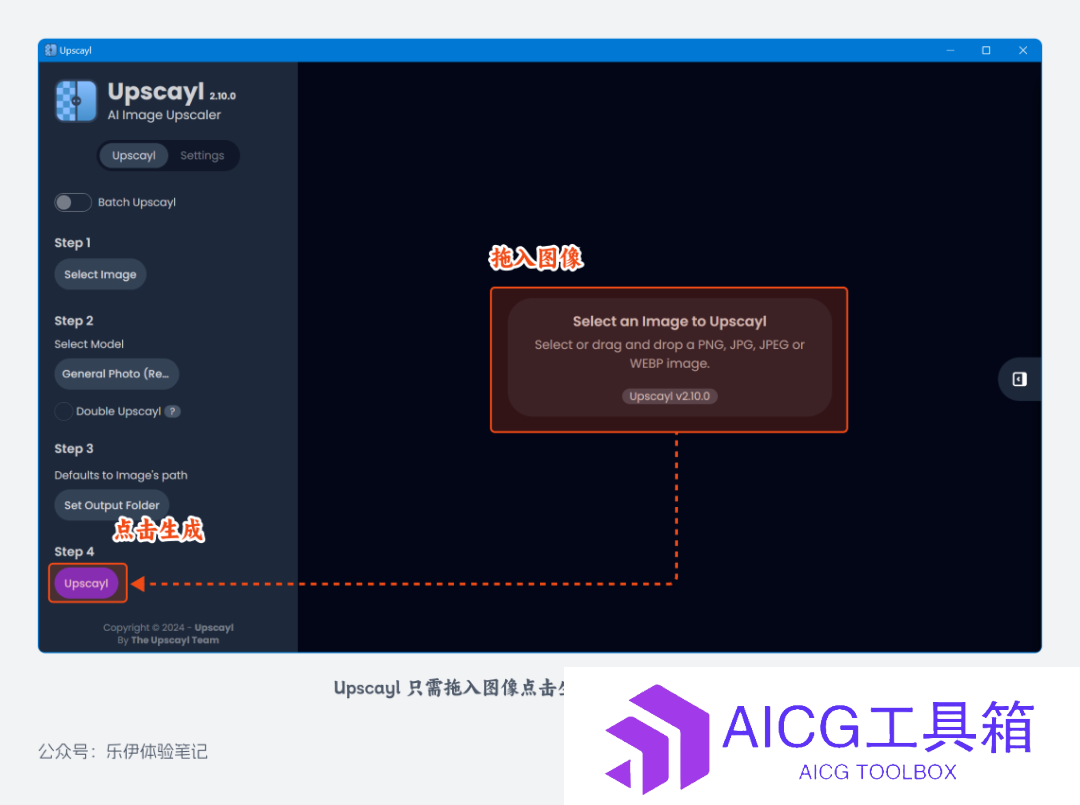The image size is (1080, 805).
Task: Click the Set Output Folder button
Action: coord(112,505)
